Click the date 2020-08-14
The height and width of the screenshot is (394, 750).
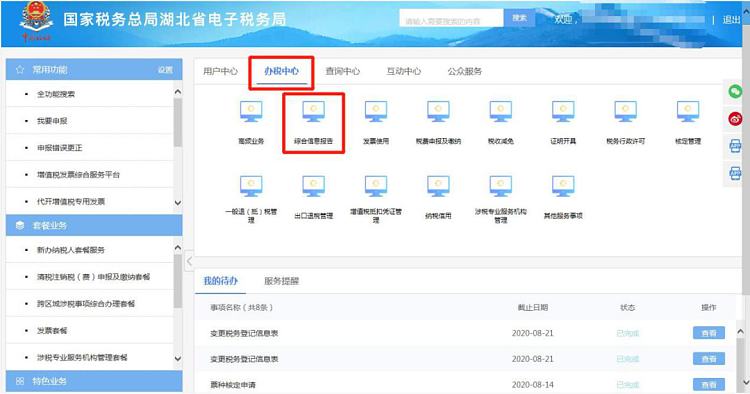click(532, 384)
